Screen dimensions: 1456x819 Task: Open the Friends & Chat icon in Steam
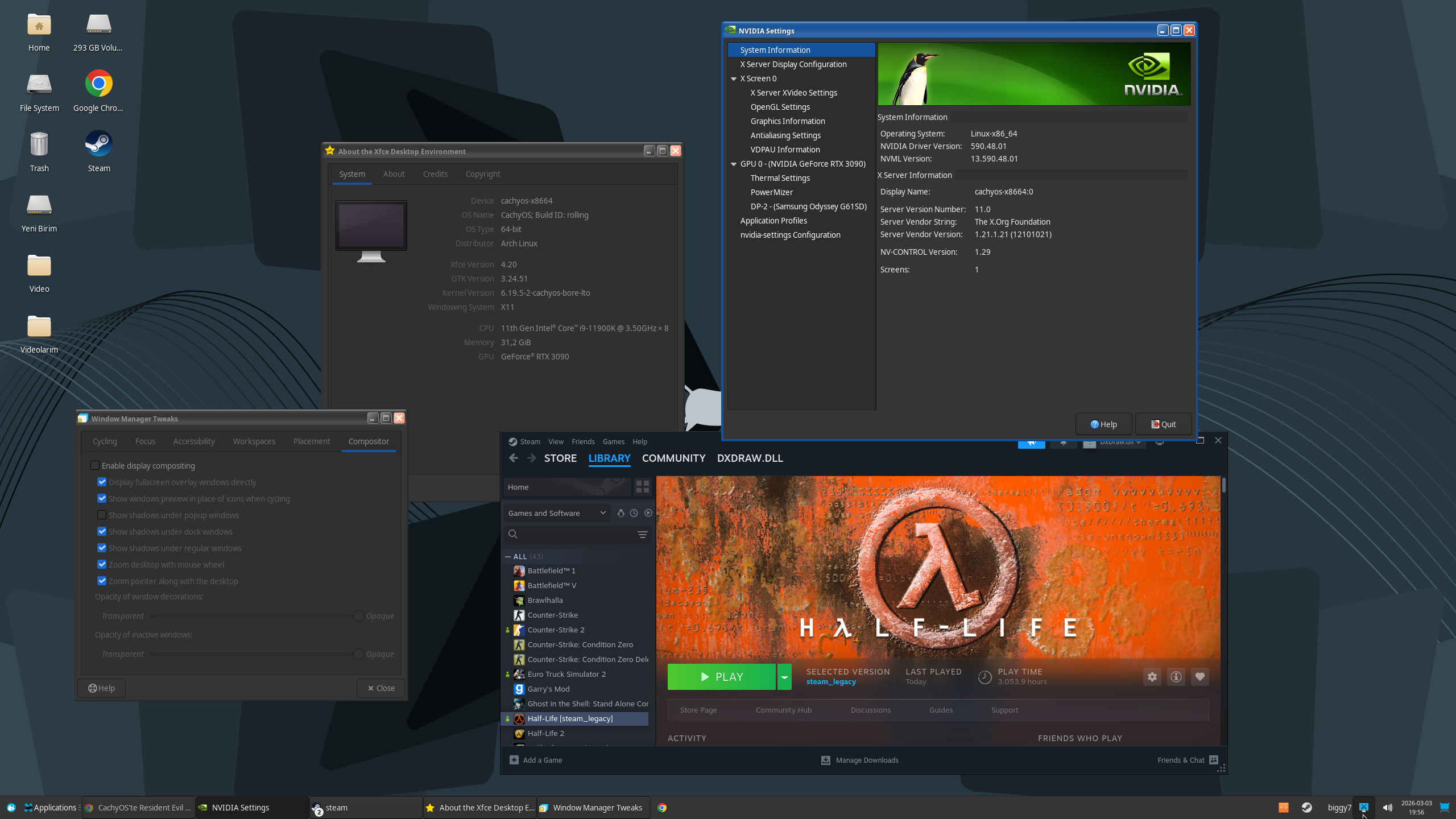(1214, 760)
